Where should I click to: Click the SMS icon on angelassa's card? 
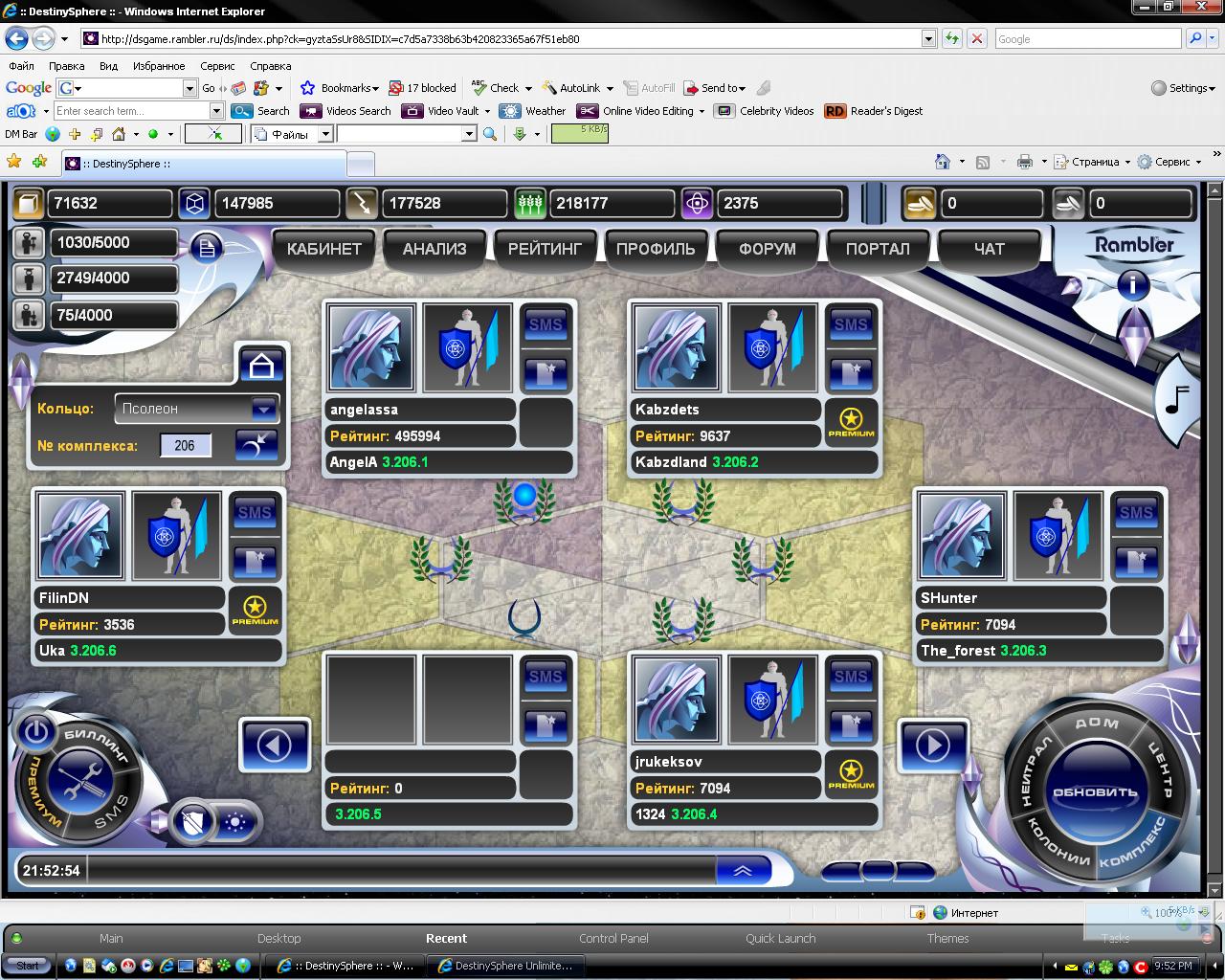click(x=546, y=324)
